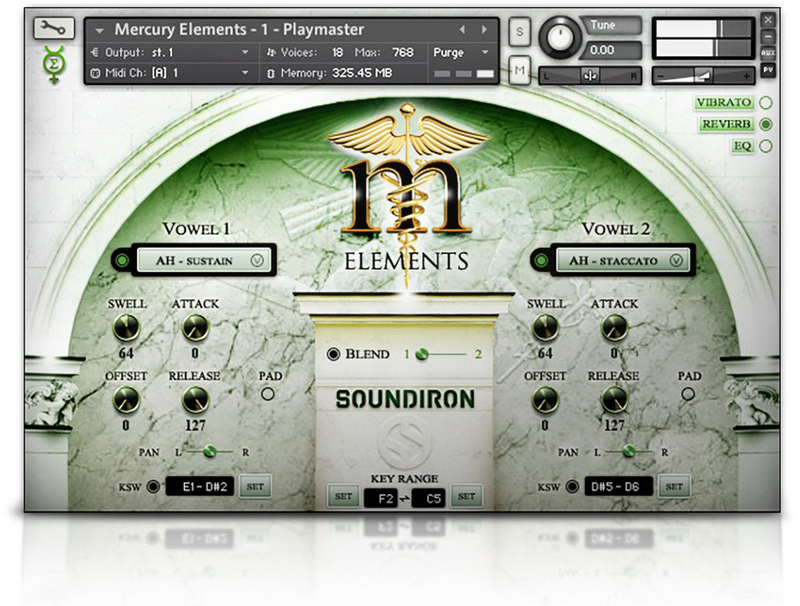Click the E1 - D#2 keyswitch range field

point(200,486)
